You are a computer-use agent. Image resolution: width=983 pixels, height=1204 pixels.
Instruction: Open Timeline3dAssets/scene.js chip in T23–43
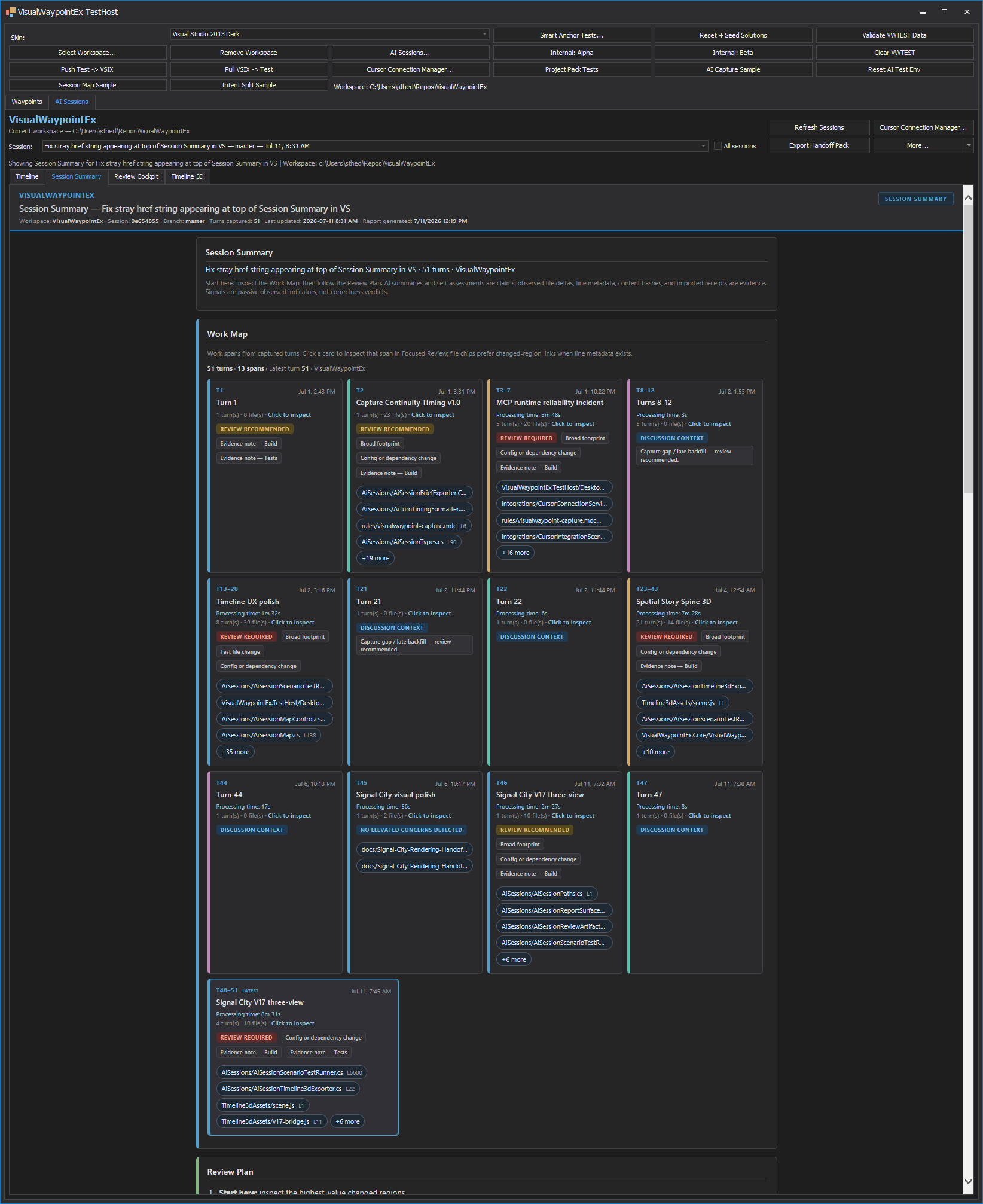pos(683,703)
